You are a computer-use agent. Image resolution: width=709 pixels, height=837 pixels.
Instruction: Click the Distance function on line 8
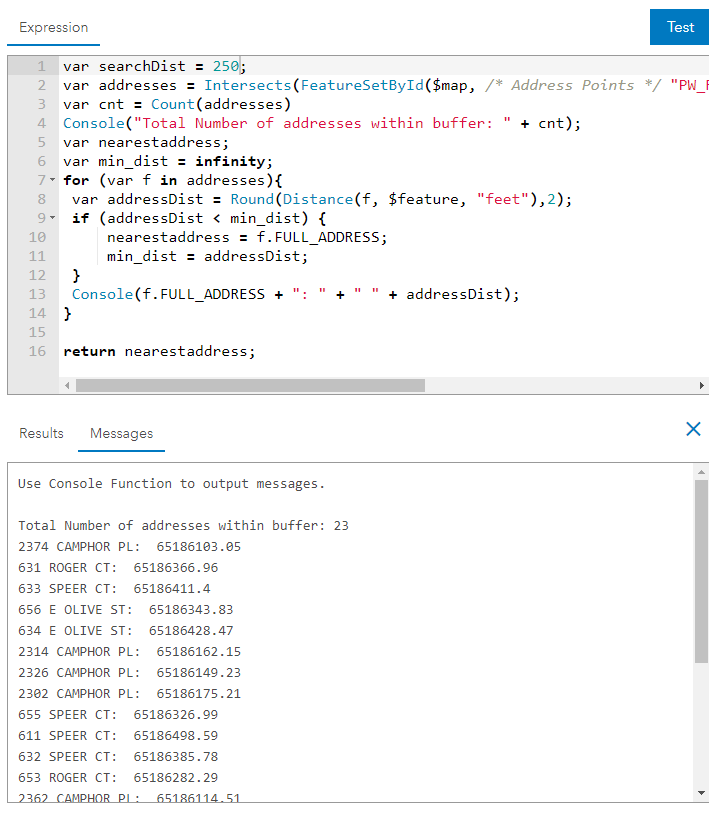click(318, 199)
